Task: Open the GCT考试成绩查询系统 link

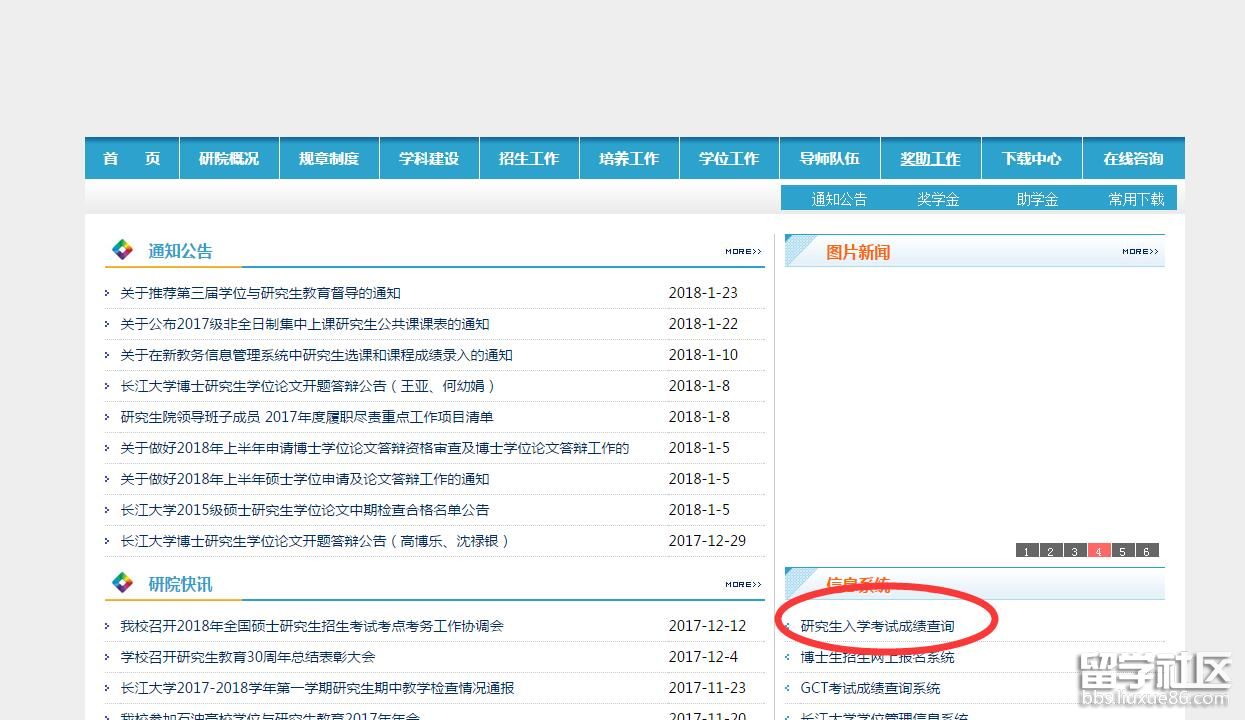Action: tap(870, 688)
